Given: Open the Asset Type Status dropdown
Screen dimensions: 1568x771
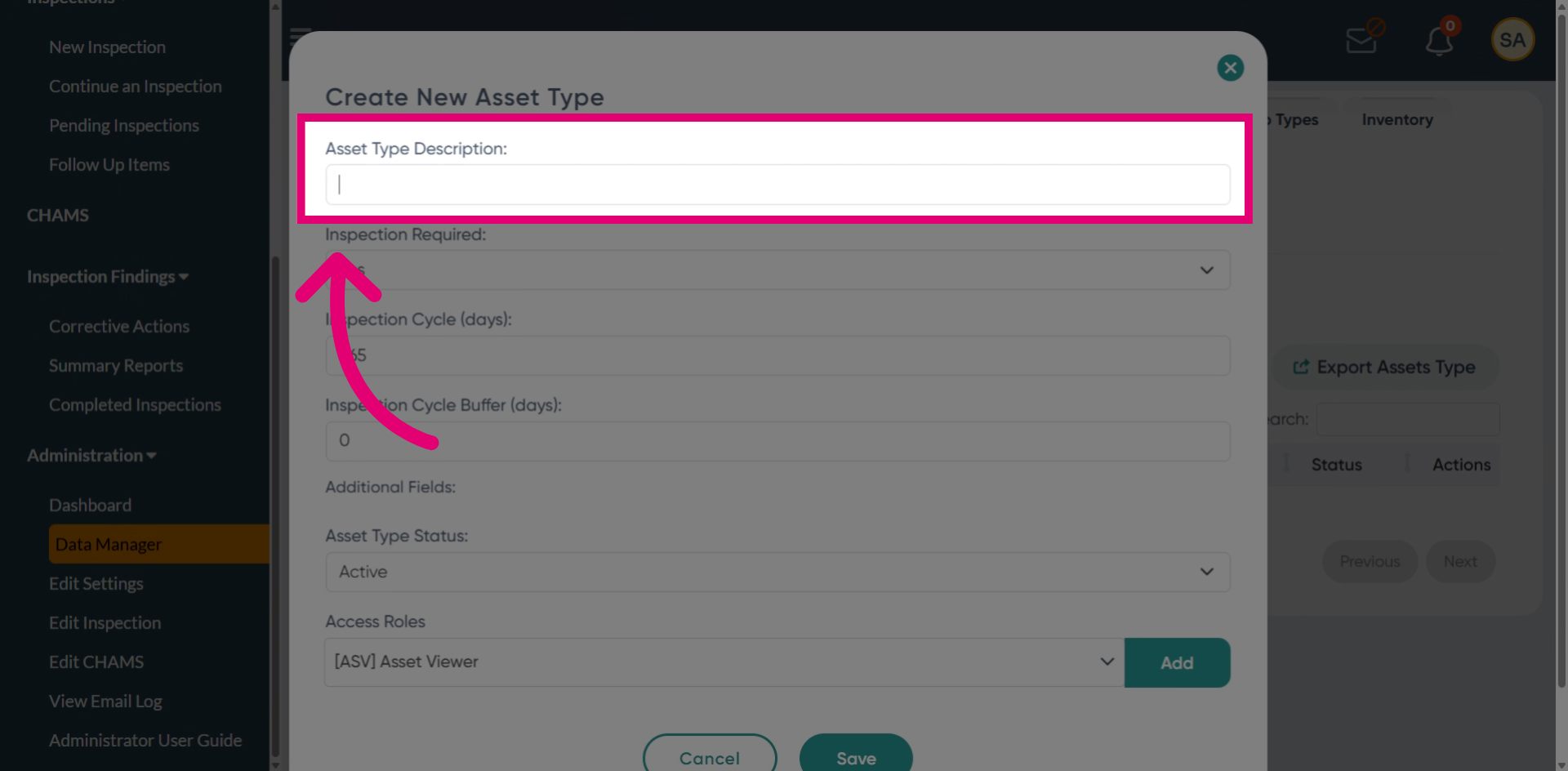Looking at the screenshot, I should coord(777,573).
